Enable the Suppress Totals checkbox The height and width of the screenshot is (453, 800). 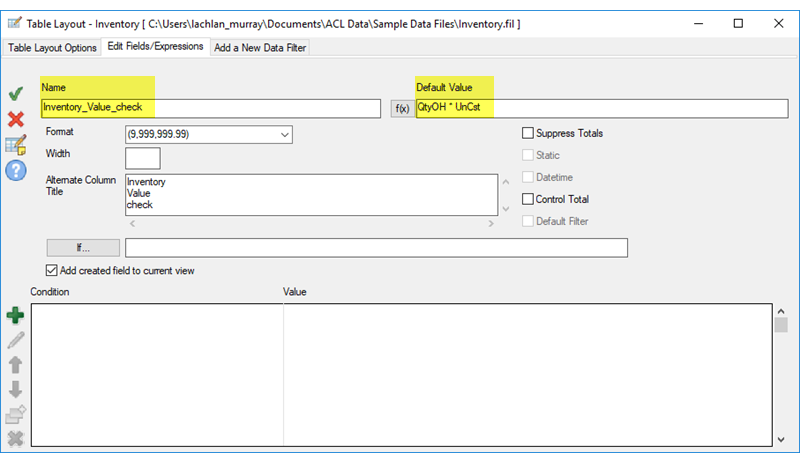point(528,133)
